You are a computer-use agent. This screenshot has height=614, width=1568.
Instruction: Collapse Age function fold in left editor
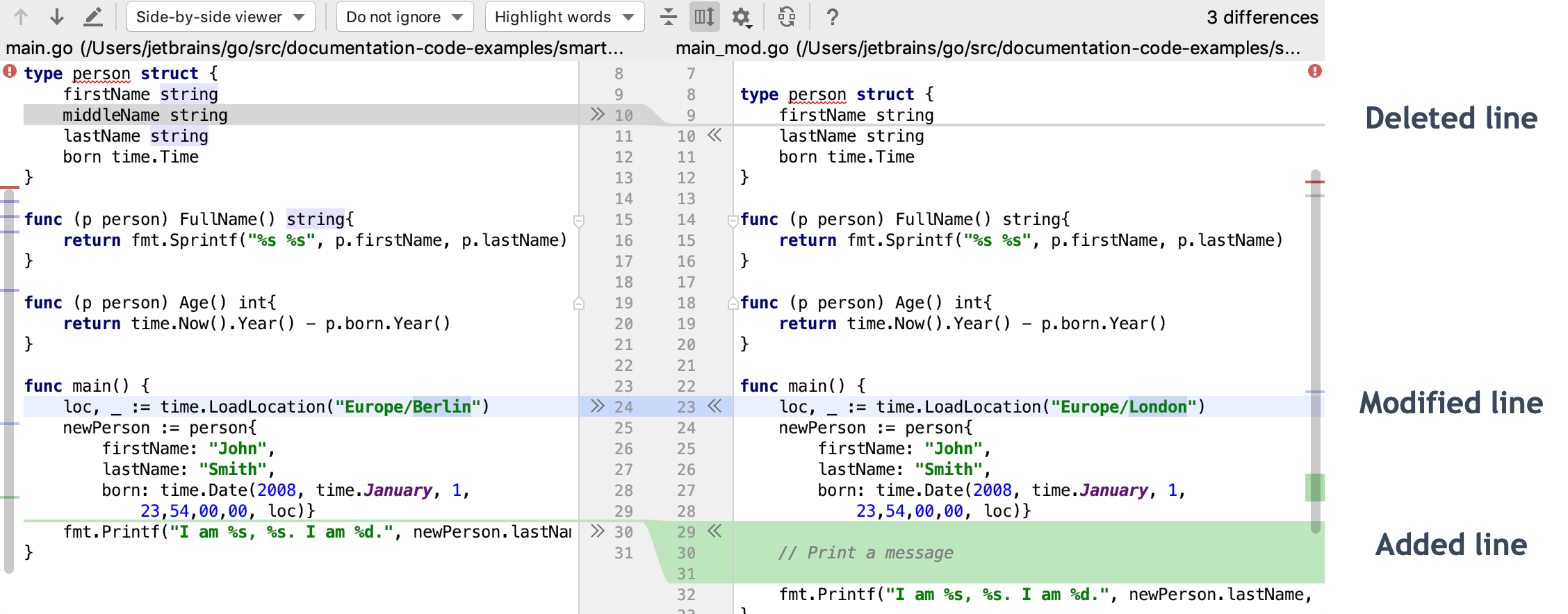click(578, 304)
